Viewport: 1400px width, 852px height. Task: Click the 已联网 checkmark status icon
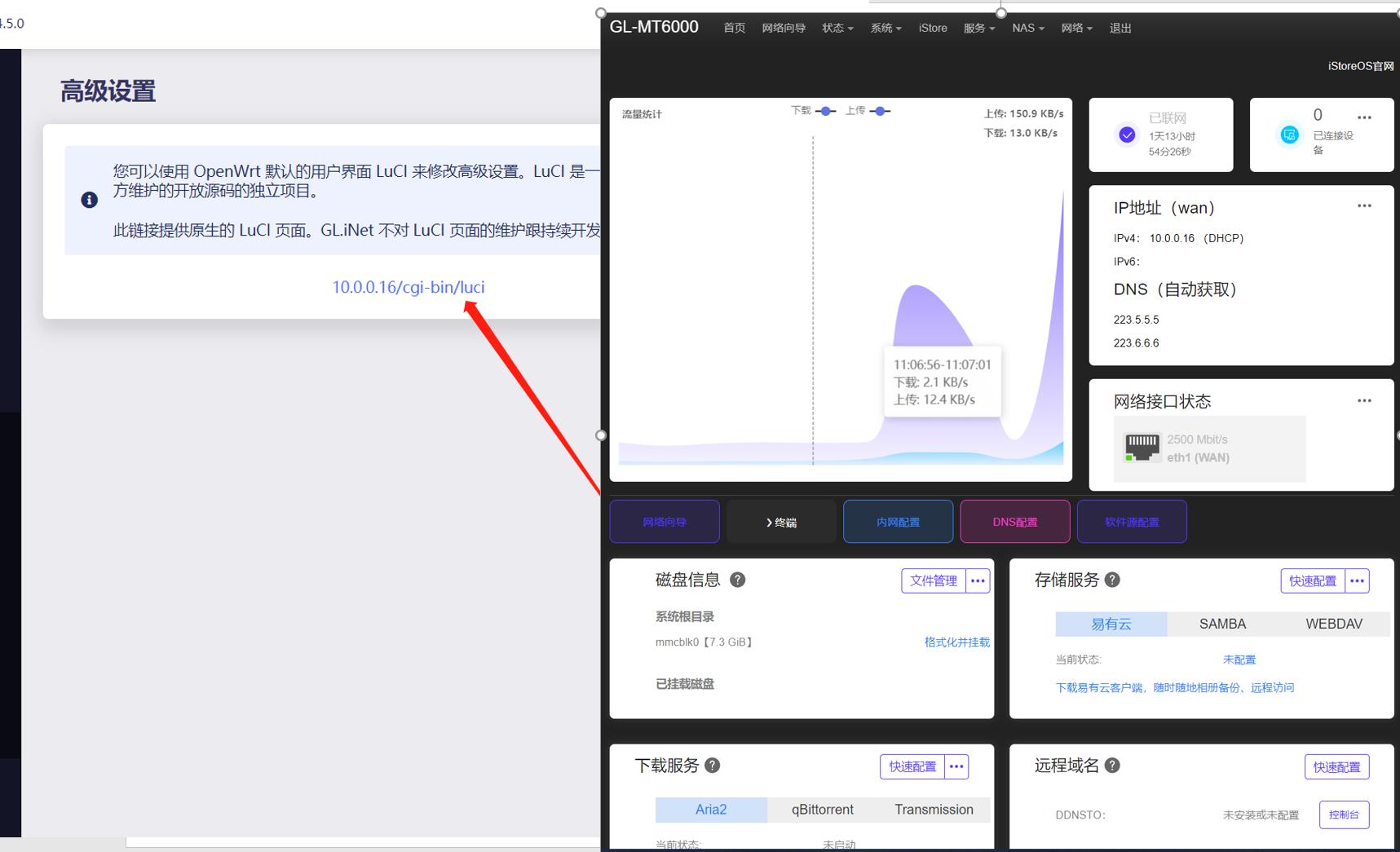1127,135
